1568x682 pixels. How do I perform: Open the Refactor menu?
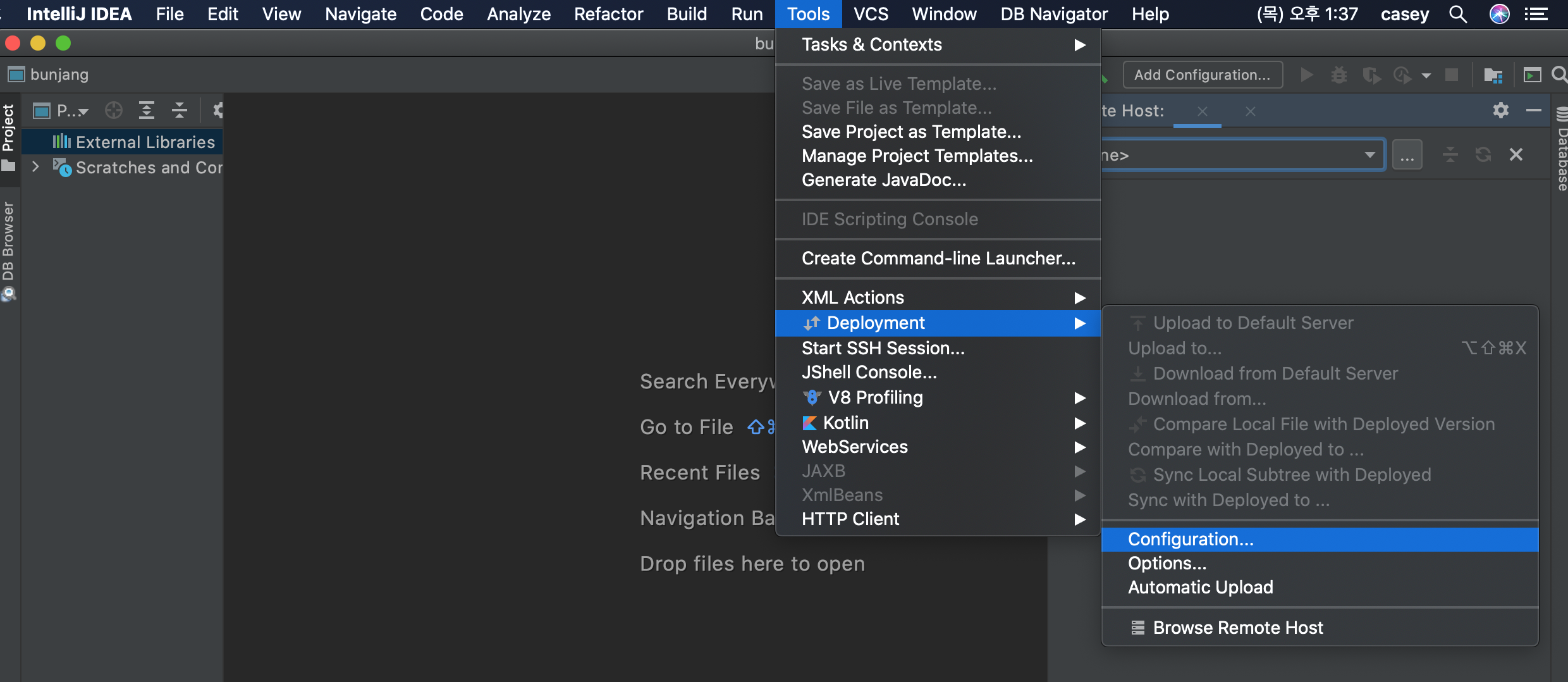coord(608,14)
